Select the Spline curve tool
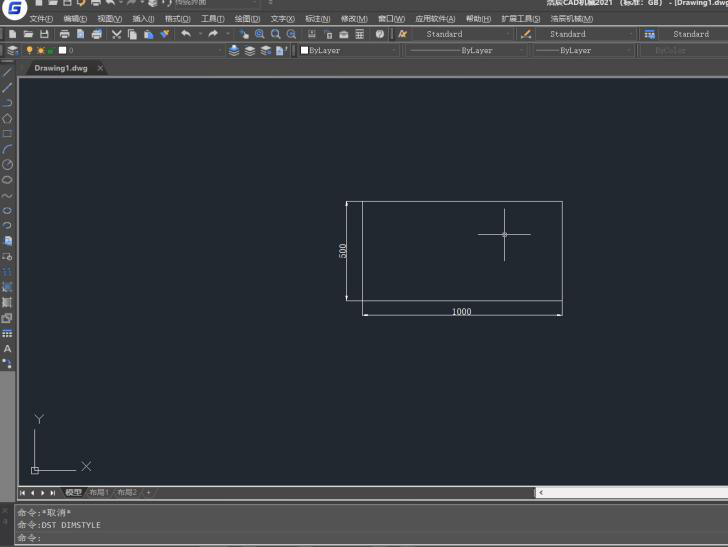The height and width of the screenshot is (547, 728). pos(7,195)
